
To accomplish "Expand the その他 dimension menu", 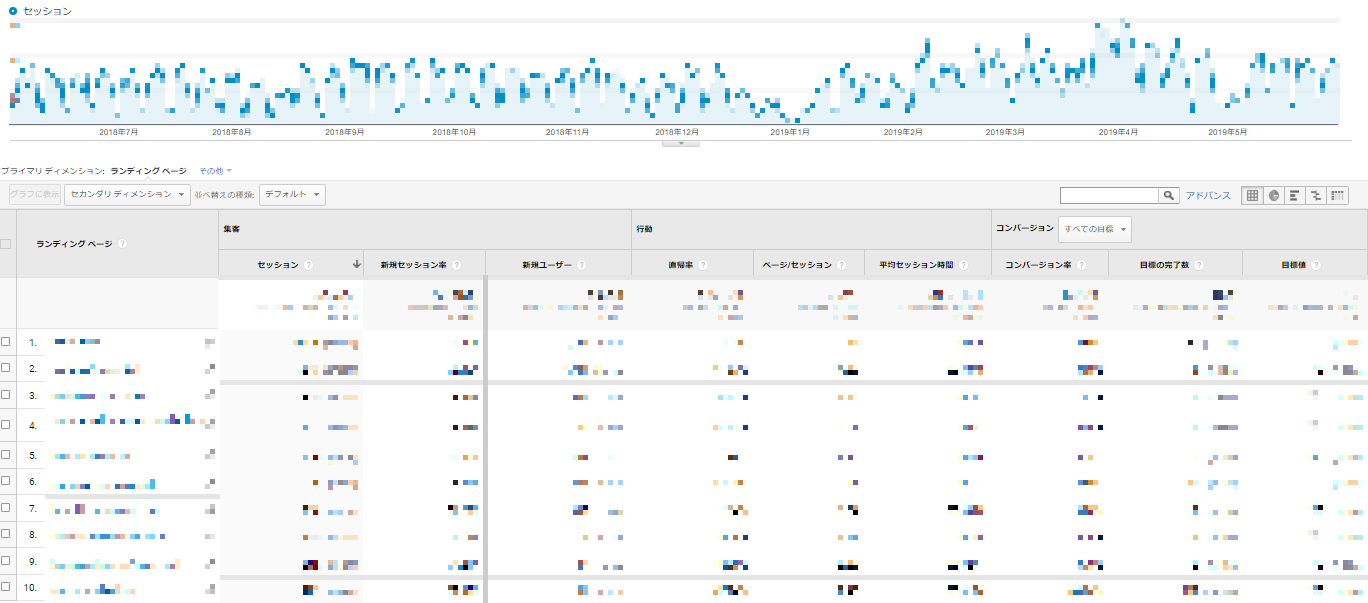I will point(215,171).
